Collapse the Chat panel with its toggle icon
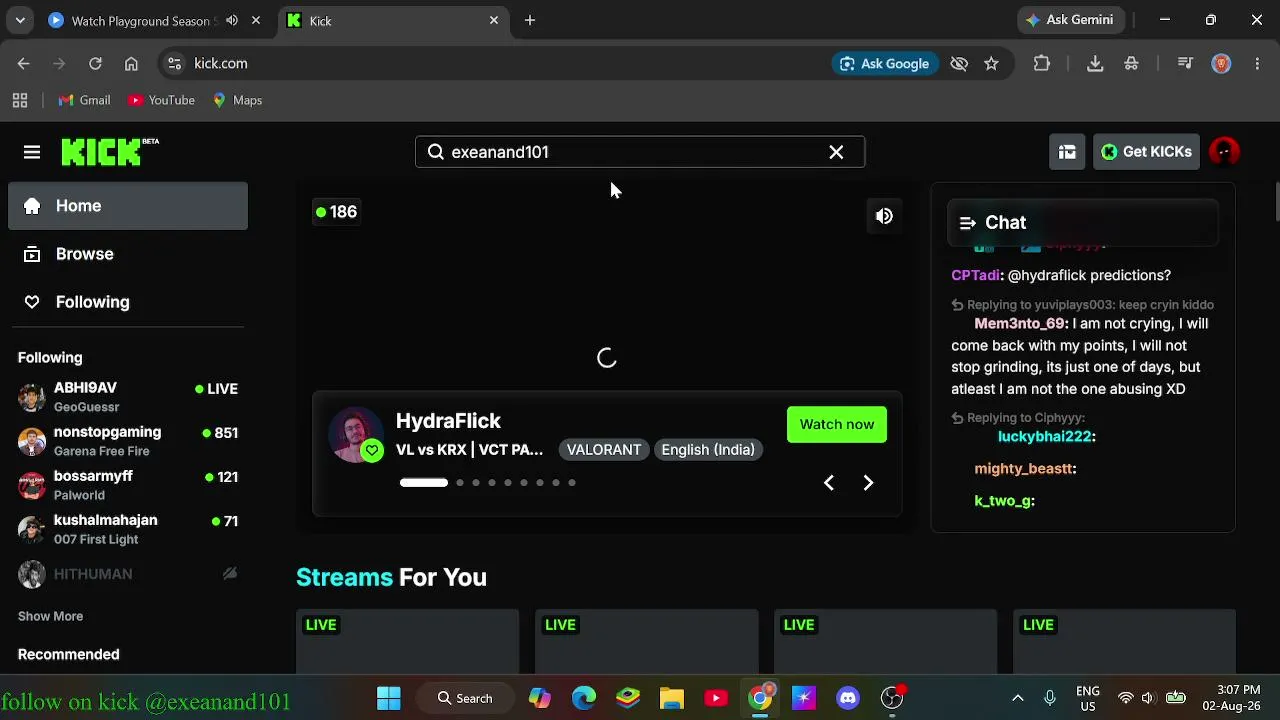 [x=967, y=223]
